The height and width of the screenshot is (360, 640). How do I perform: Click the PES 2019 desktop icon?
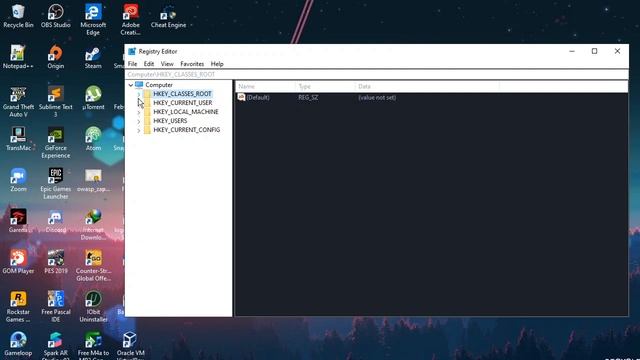point(56,262)
